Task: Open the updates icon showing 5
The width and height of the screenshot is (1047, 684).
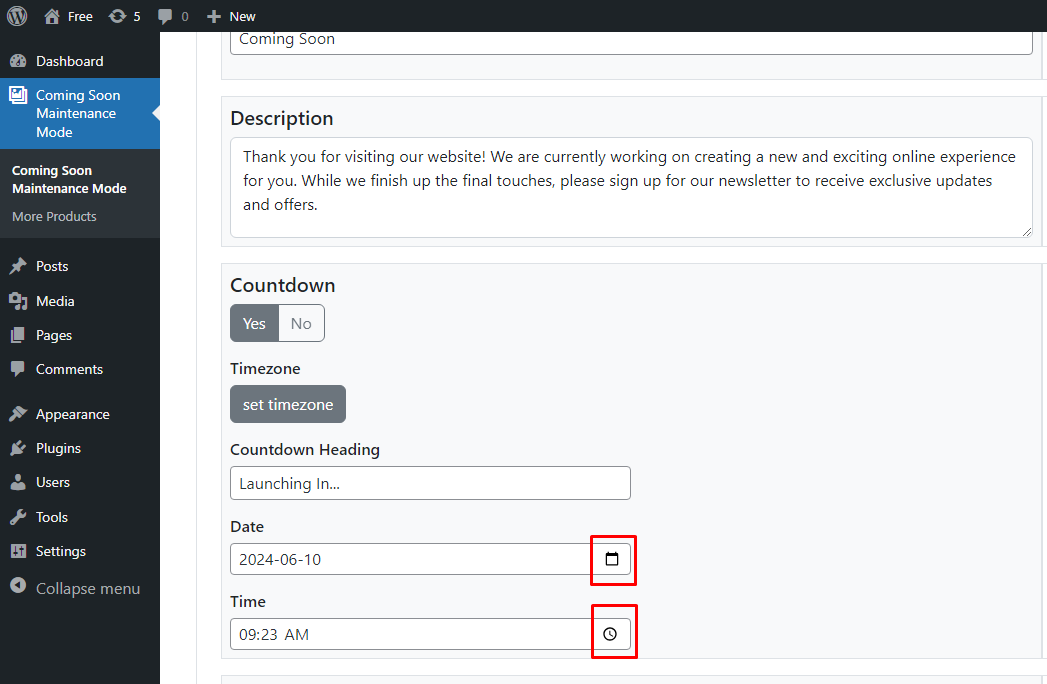Action: point(118,16)
